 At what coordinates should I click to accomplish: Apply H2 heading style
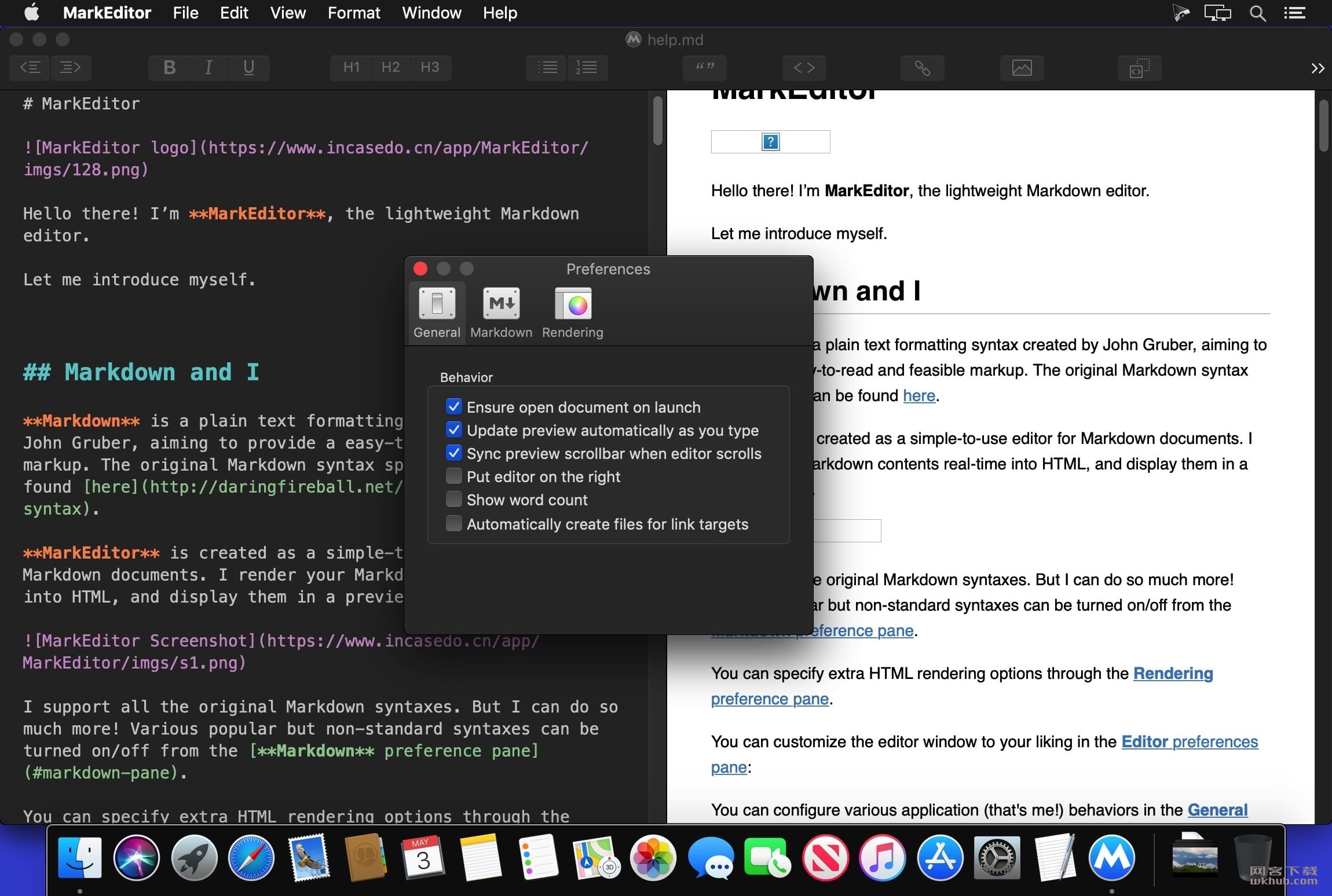pyautogui.click(x=390, y=68)
